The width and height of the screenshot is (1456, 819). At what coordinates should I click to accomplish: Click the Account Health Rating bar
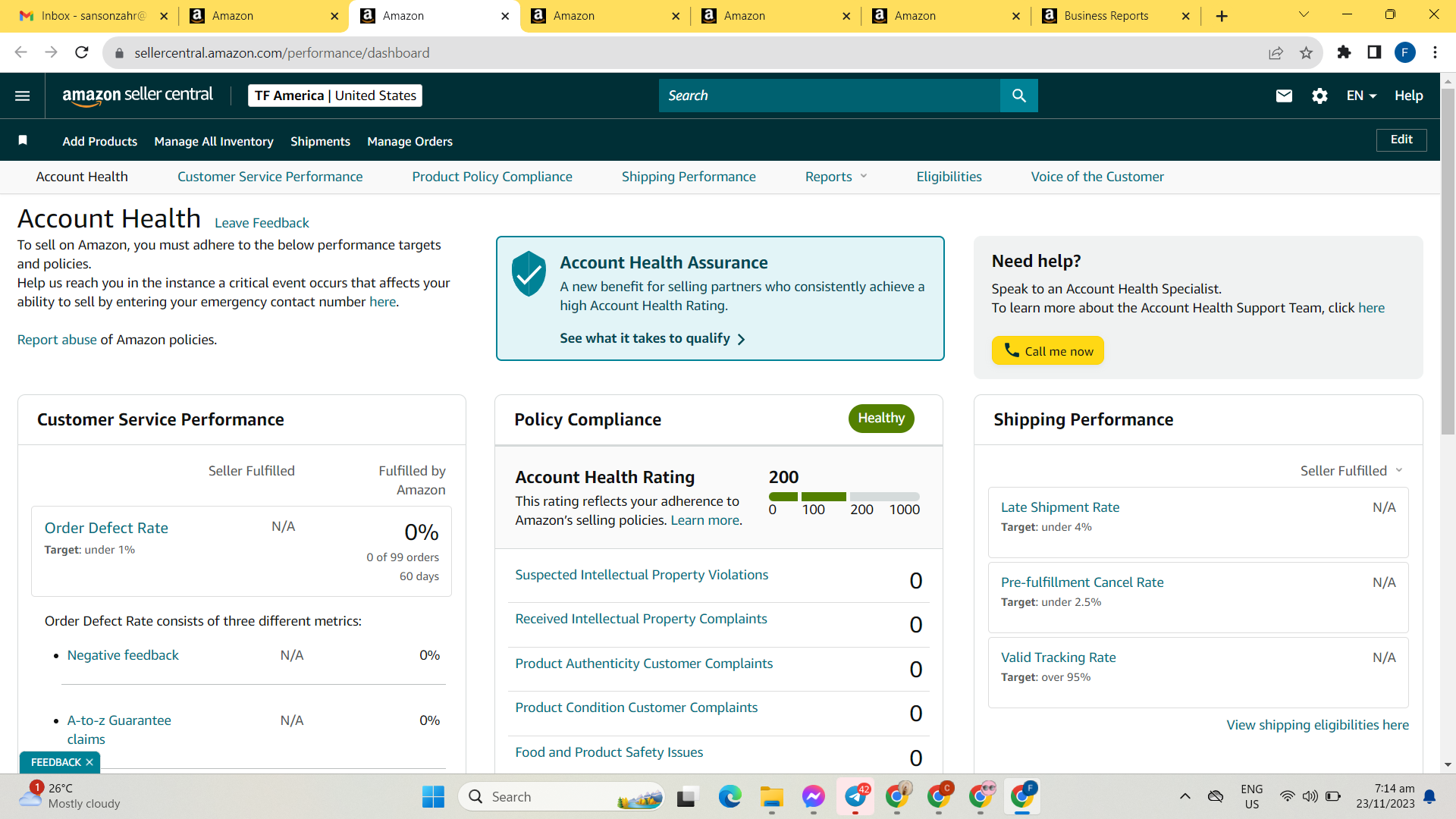tap(844, 497)
